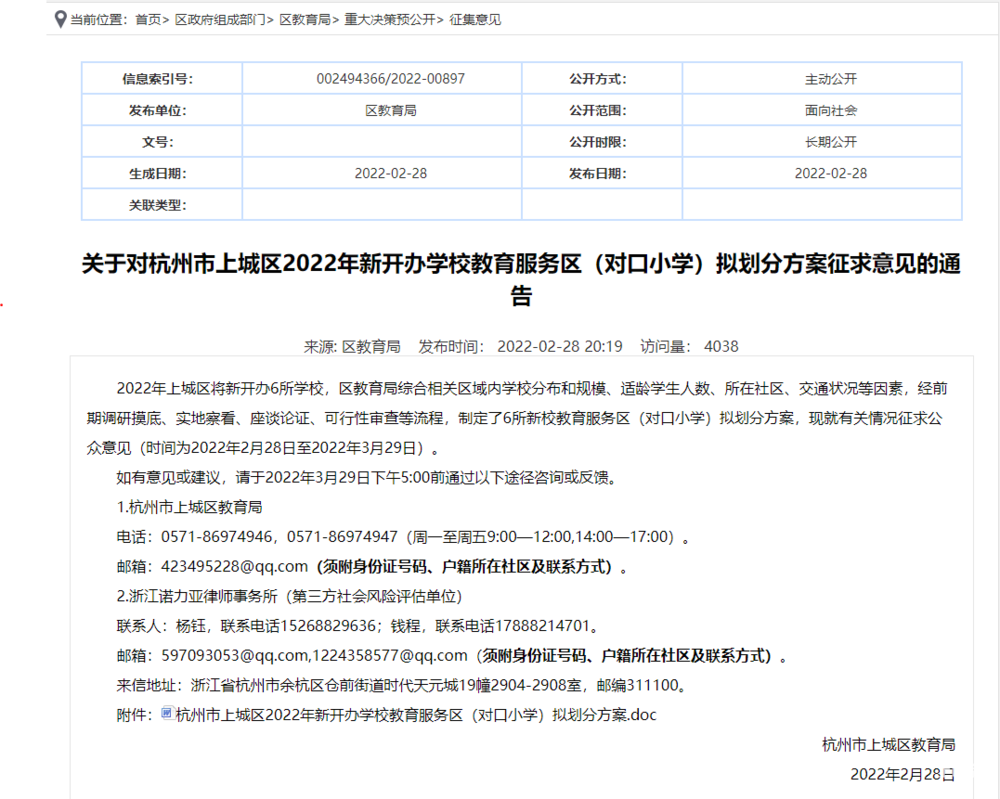Open the 首页 breadcrumb link
Viewport: 1000px width, 799px height.
click(x=148, y=20)
